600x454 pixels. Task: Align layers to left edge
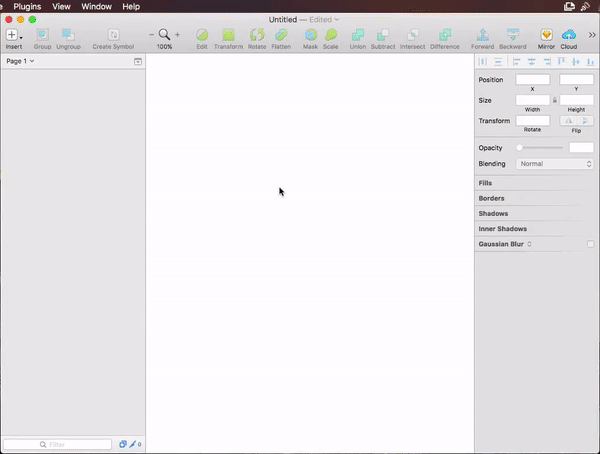[517, 61]
